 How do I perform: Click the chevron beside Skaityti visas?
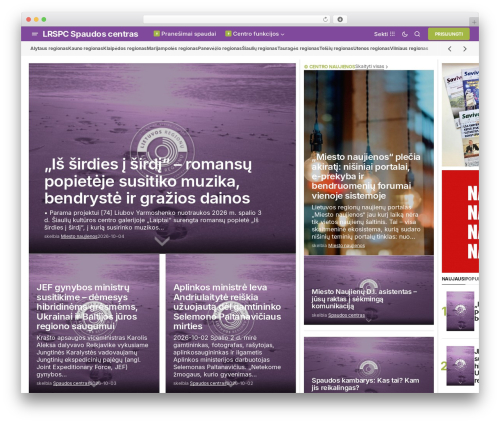tap(387, 67)
